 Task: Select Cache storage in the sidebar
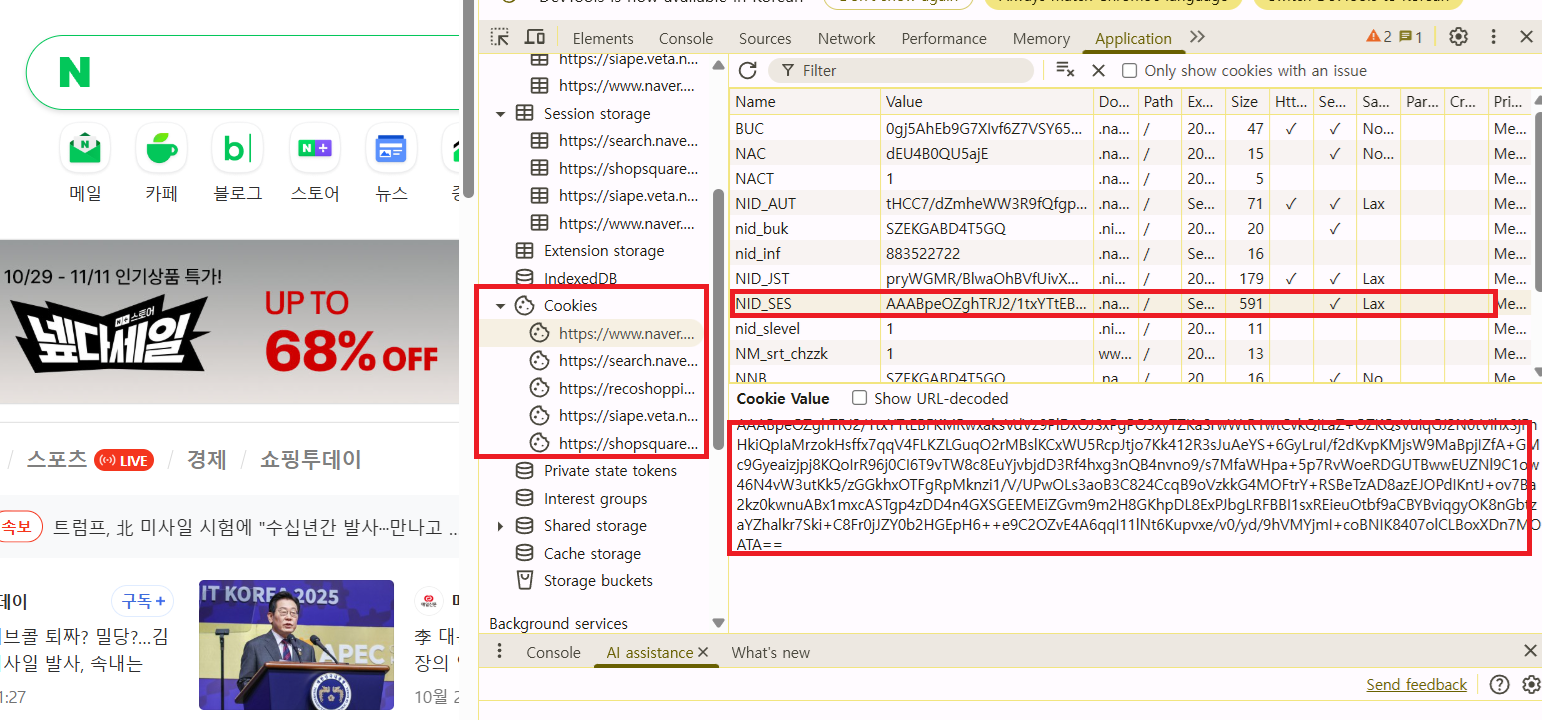coord(591,553)
